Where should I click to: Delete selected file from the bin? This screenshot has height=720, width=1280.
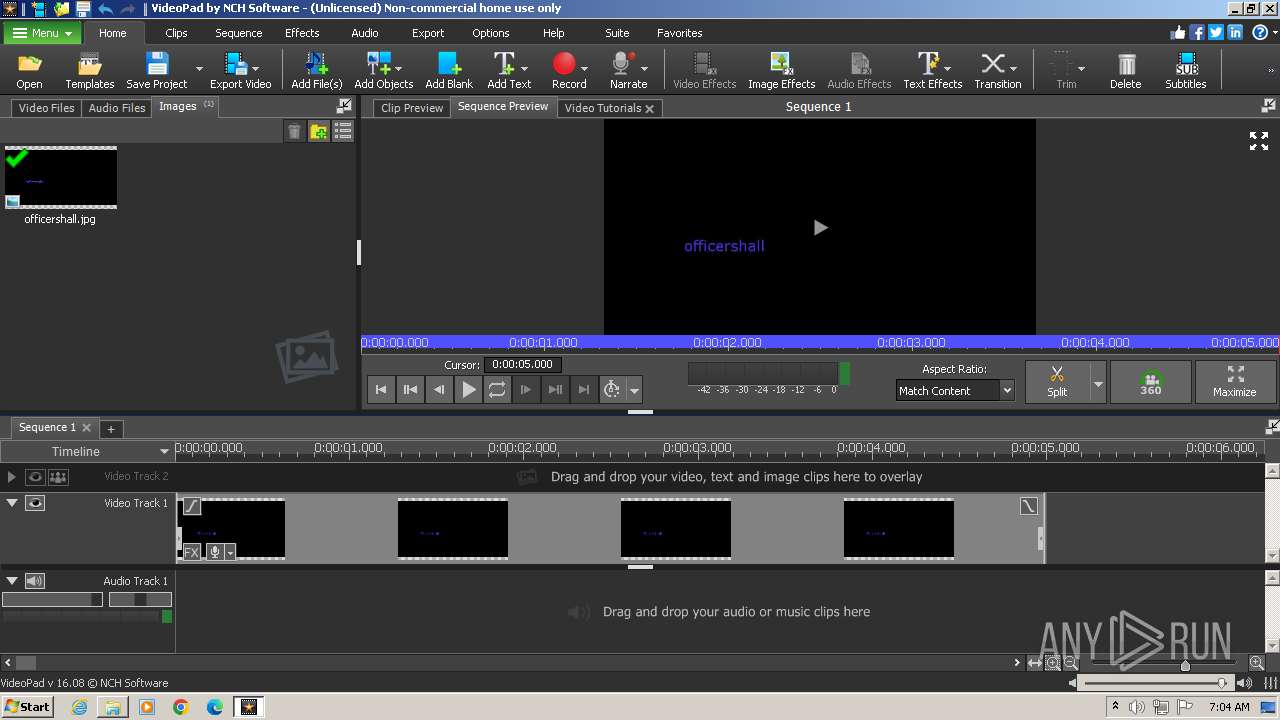[294, 131]
